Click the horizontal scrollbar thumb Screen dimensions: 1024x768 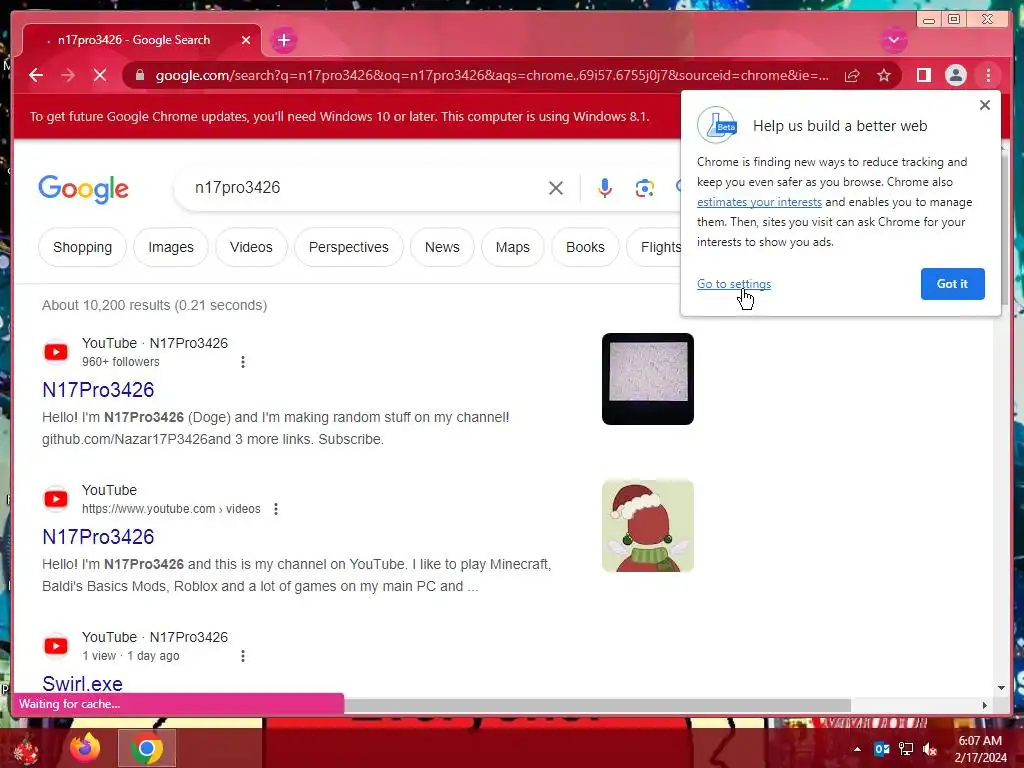[x=597, y=705]
